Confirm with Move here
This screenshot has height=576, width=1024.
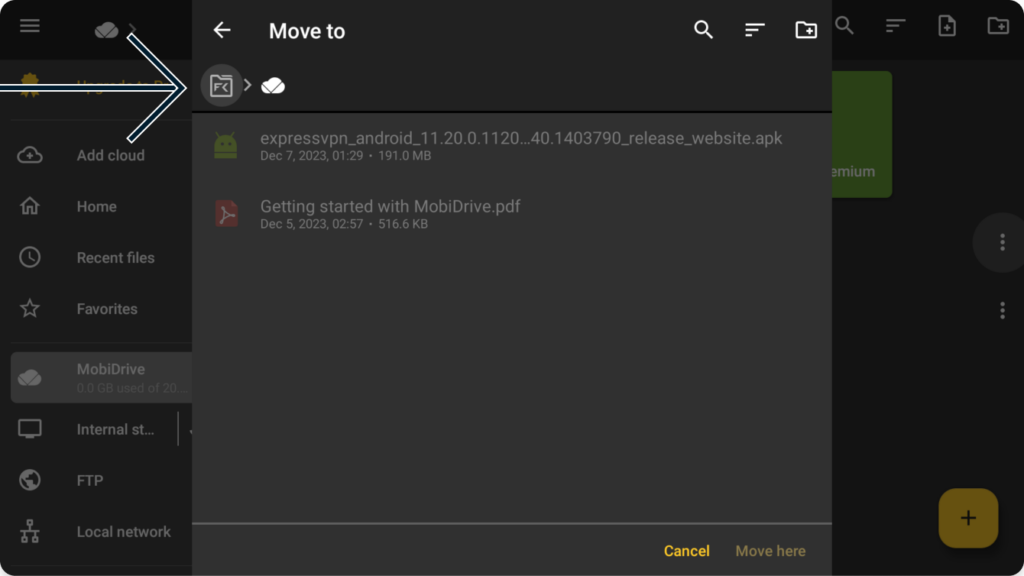[771, 551]
